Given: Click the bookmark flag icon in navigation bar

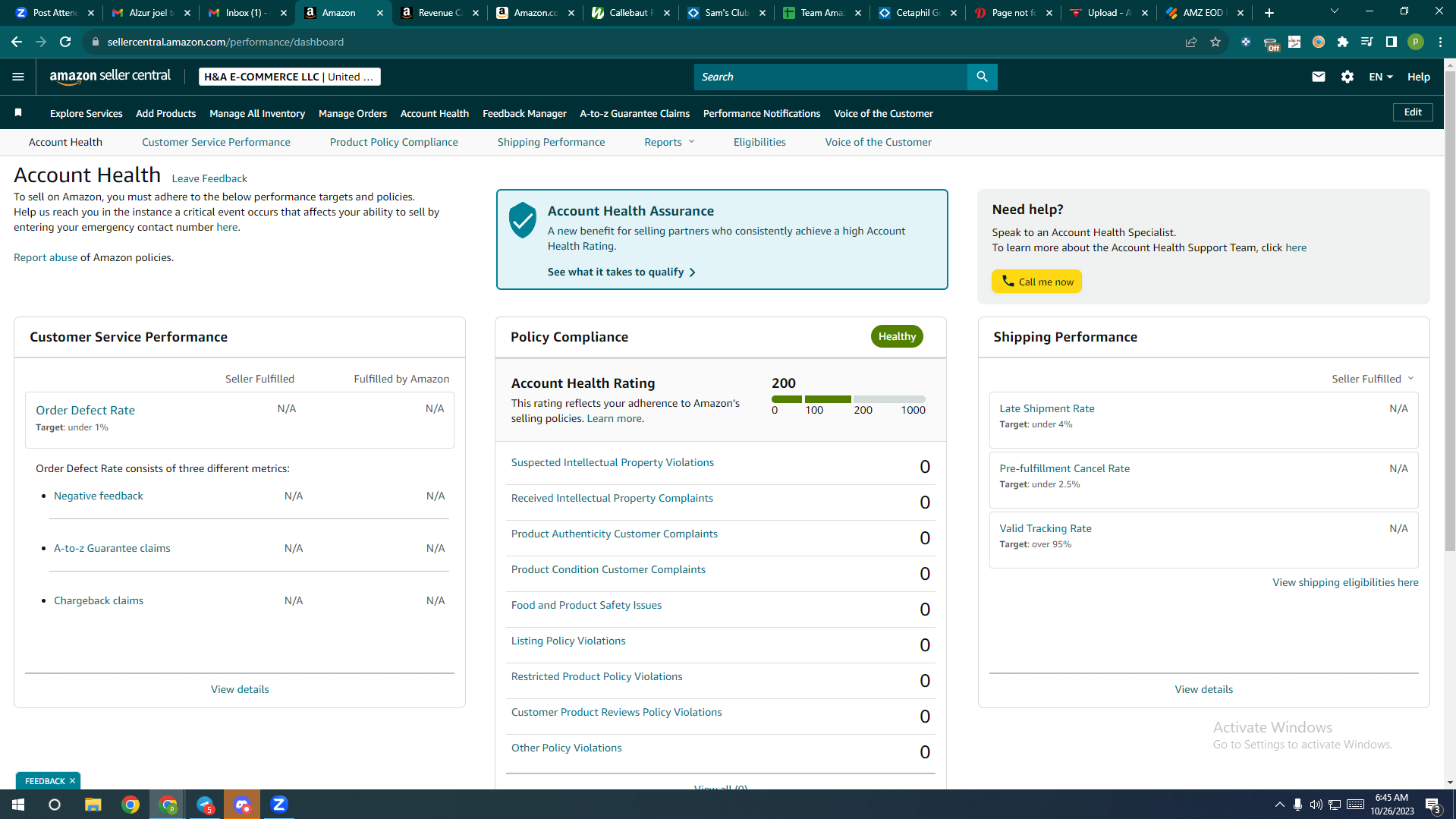Looking at the screenshot, I should point(18,113).
